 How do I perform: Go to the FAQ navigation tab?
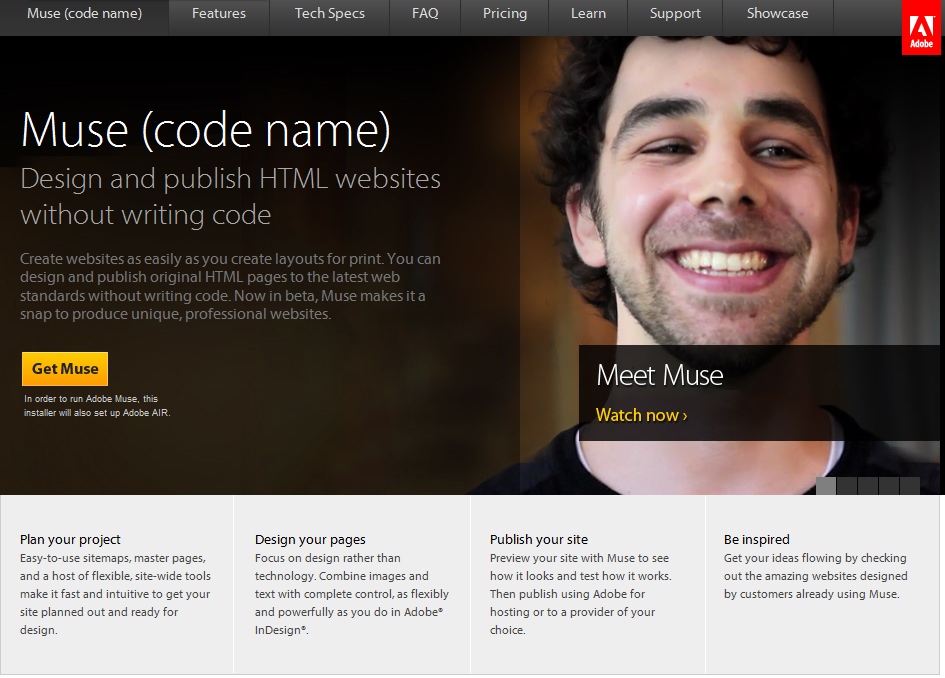(425, 13)
